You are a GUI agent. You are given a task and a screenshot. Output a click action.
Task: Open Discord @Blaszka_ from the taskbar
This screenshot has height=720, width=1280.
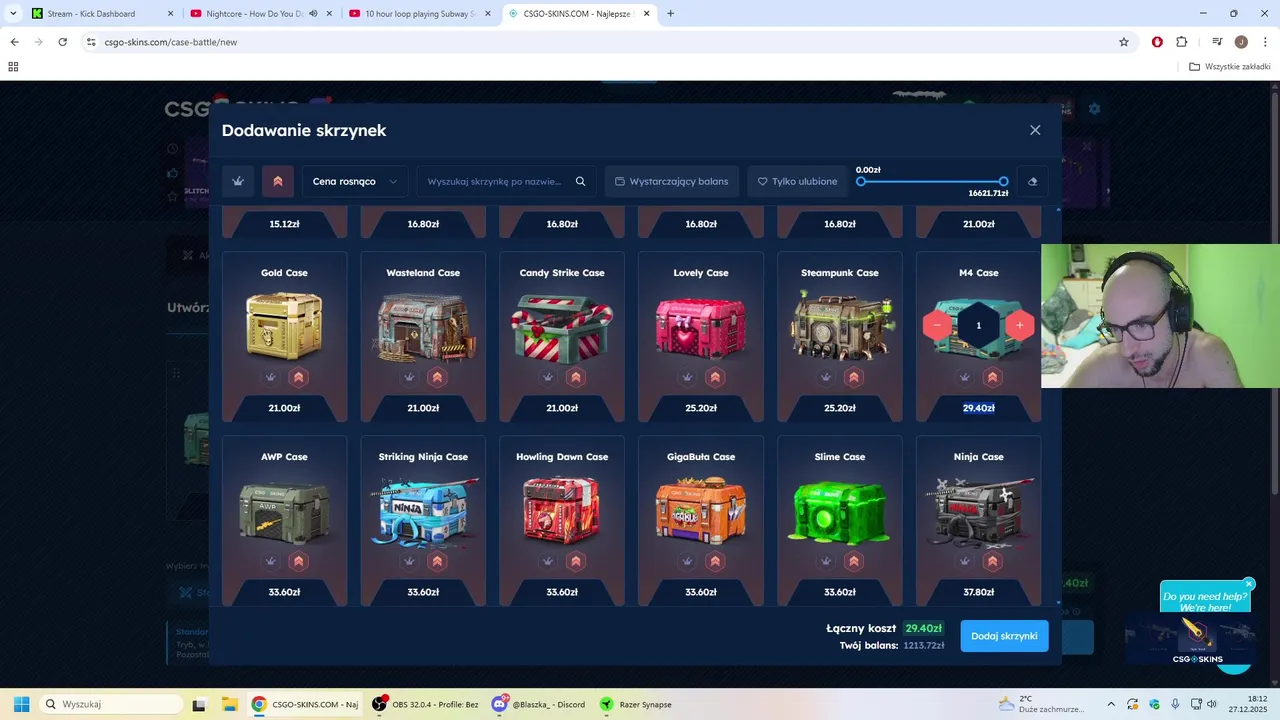pyautogui.click(x=539, y=704)
